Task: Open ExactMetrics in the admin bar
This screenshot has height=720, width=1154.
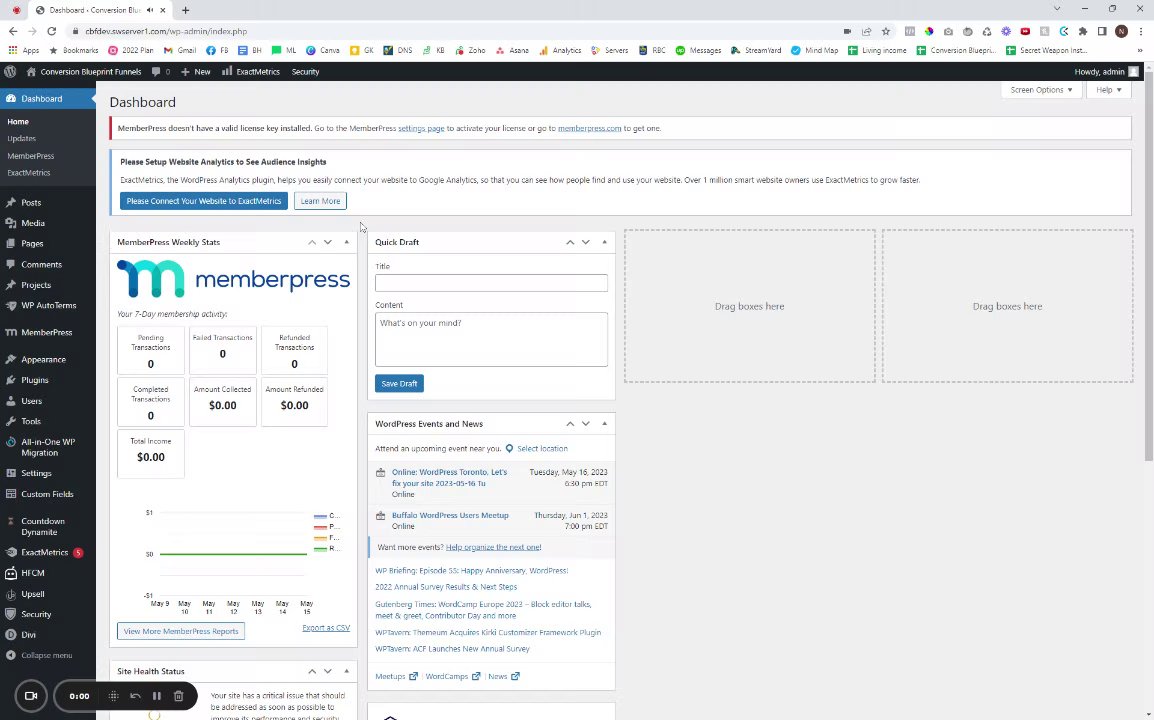Action: pyautogui.click(x=250, y=71)
